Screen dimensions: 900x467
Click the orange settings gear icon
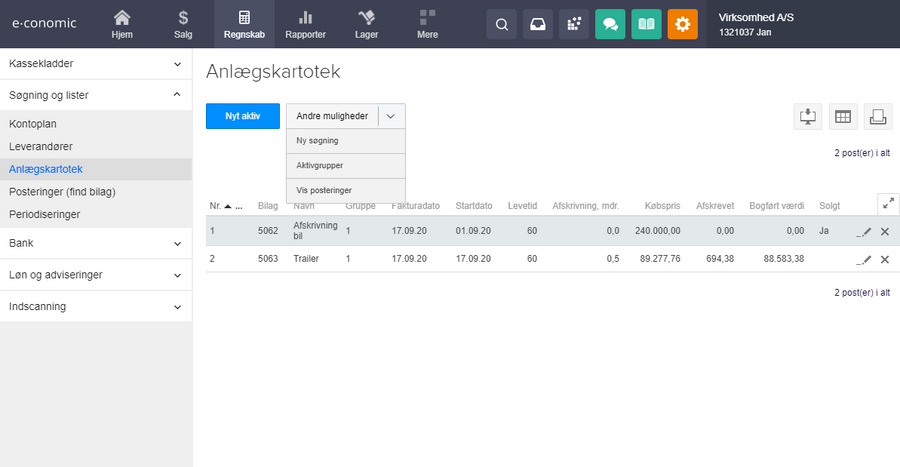(682, 24)
